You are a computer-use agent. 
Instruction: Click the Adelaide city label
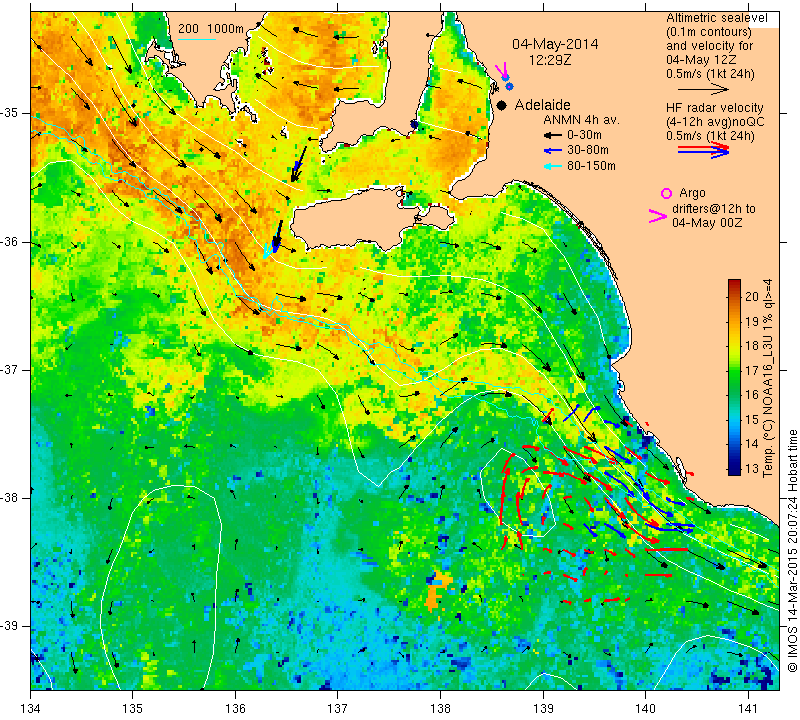(542, 105)
